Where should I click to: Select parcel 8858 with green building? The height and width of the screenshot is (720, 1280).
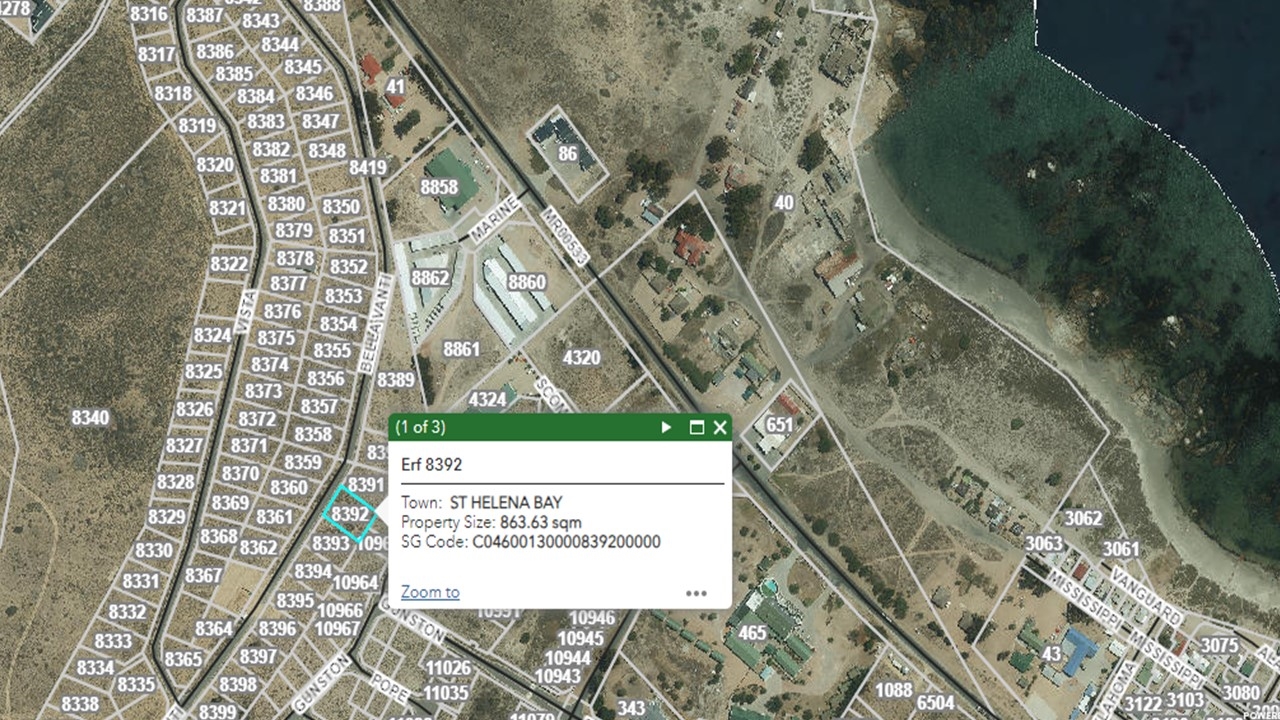tap(440, 187)
